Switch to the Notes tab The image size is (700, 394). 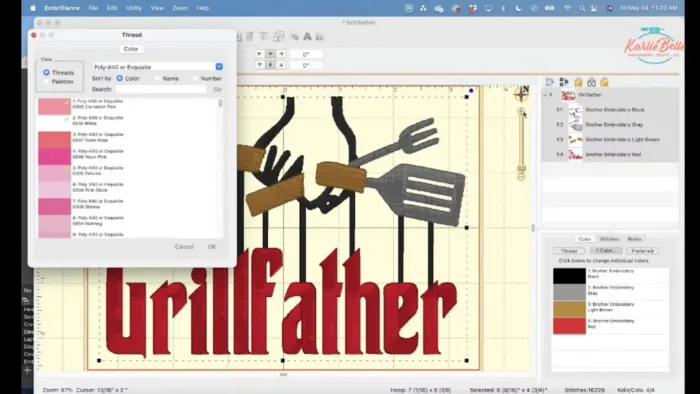(634, 239)
